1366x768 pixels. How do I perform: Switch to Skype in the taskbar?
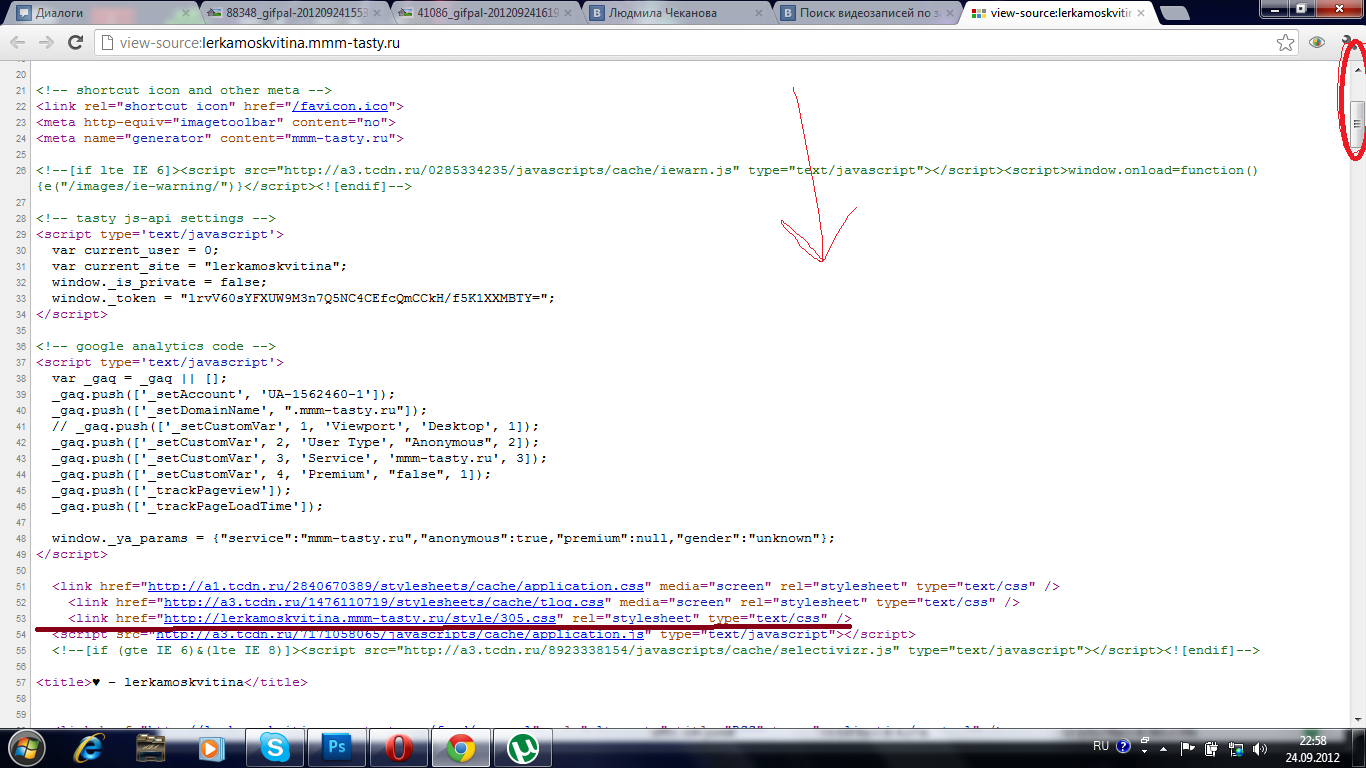pos(274,748)
